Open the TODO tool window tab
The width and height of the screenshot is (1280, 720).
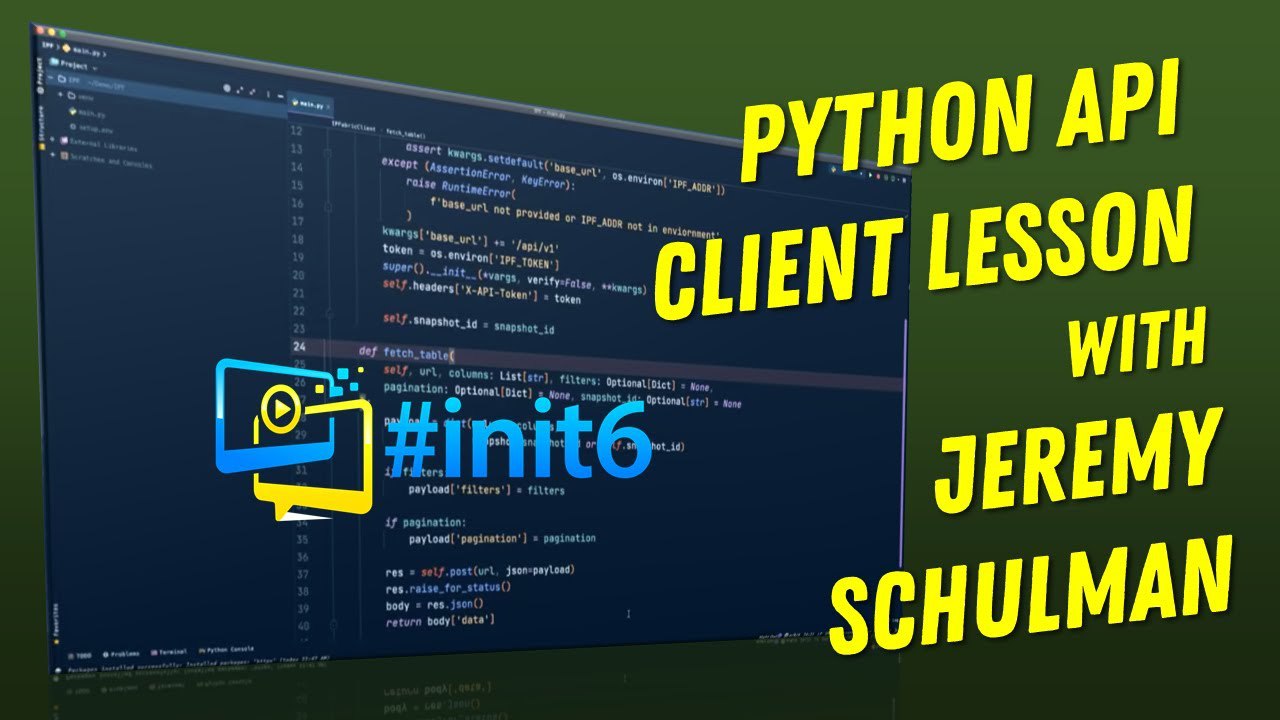80,655
